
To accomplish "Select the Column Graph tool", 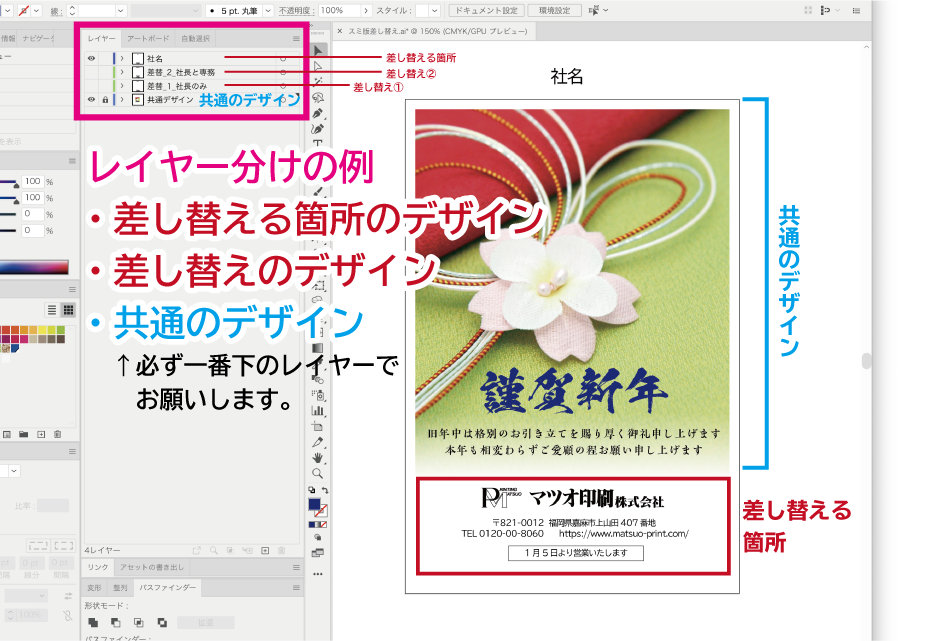I will click(318, 411).
